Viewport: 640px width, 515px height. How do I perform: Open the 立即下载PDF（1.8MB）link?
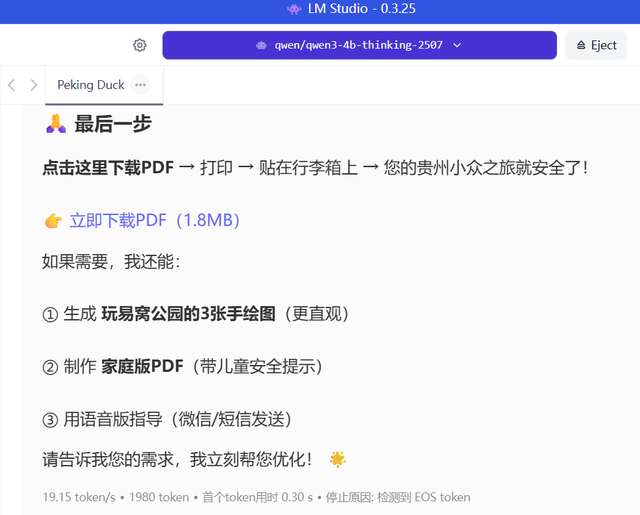pos(155,220)
